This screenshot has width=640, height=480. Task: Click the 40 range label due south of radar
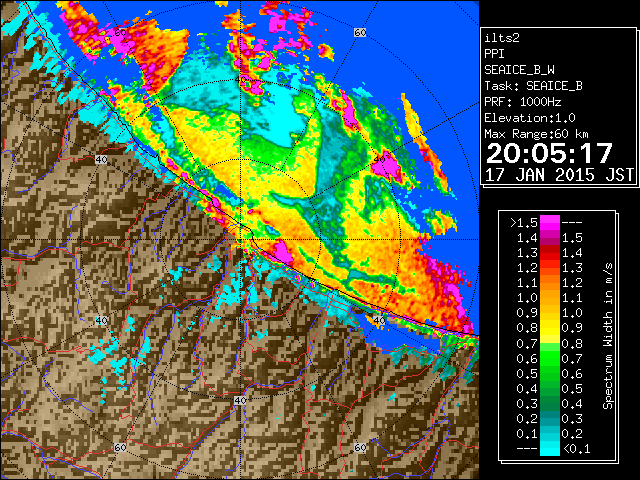click(240, 400)
